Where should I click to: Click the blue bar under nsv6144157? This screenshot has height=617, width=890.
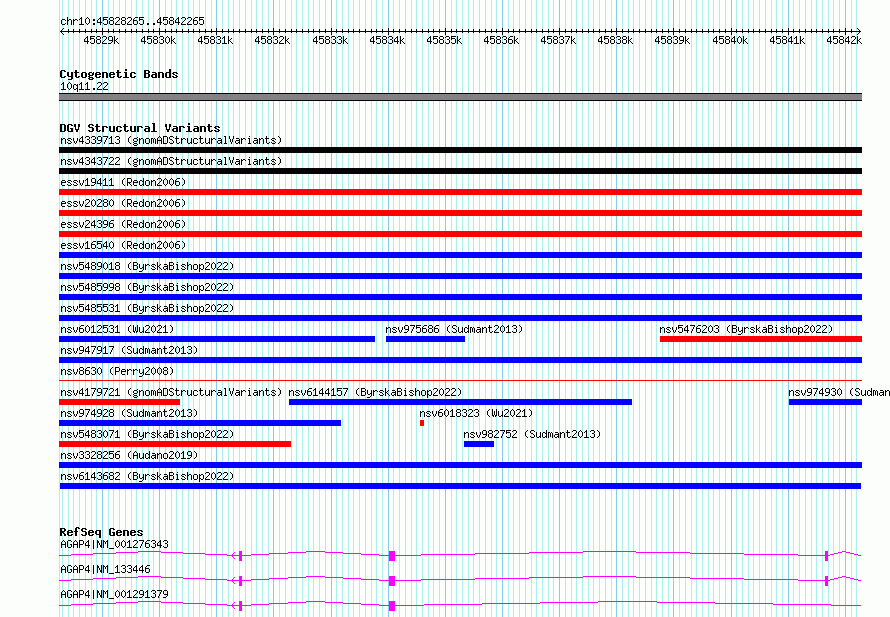460,402
